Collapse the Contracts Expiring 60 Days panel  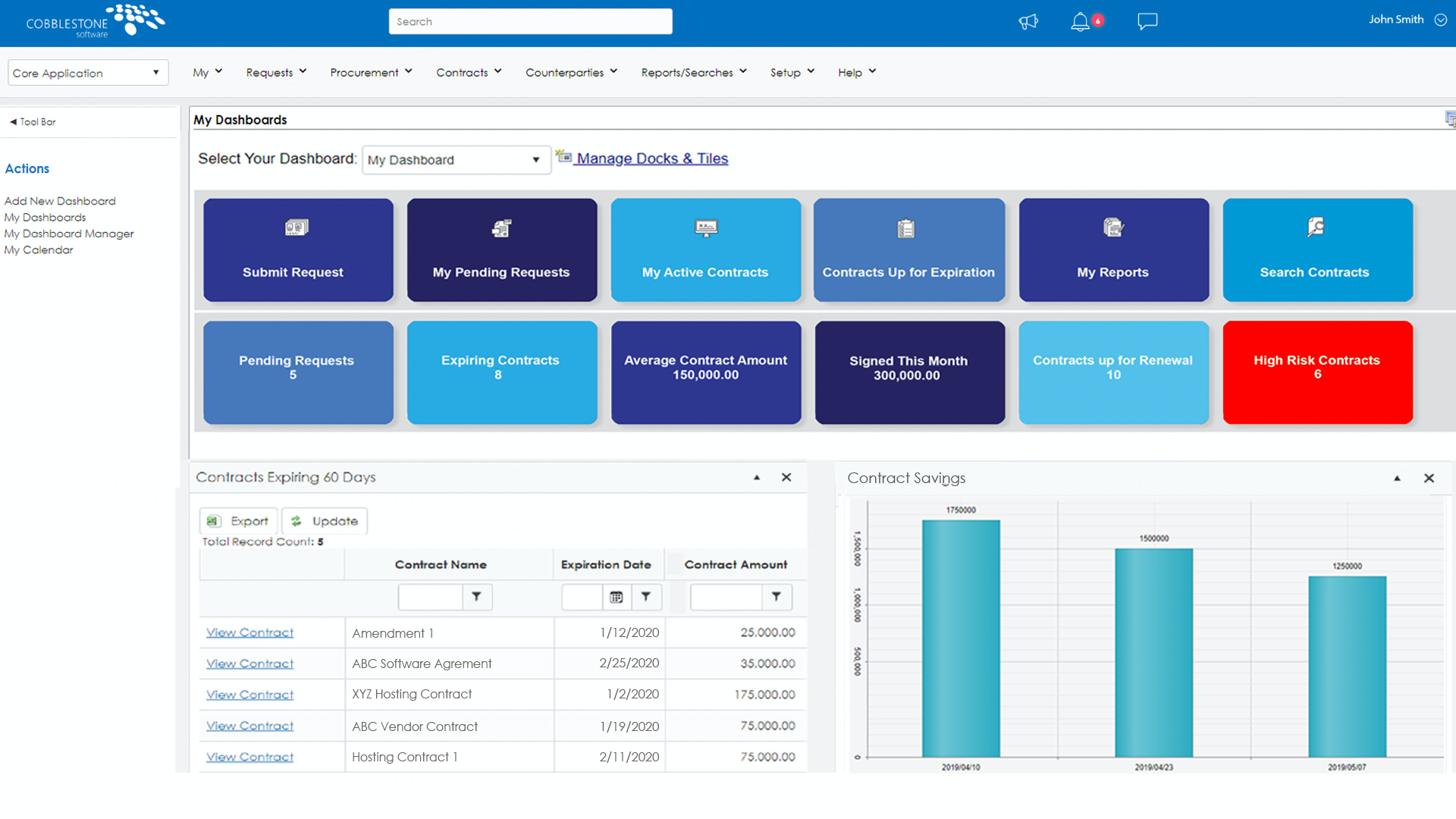pos(756,477)
